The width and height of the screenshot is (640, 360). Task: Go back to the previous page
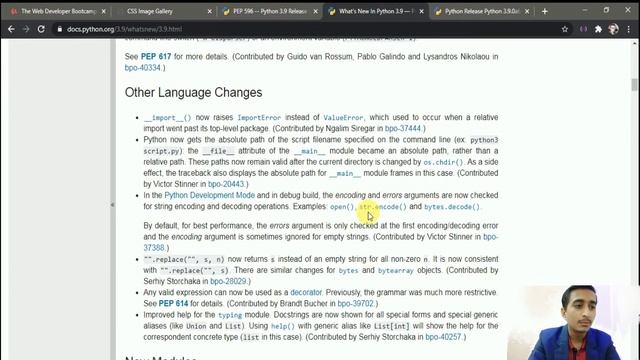coord(11,29)
